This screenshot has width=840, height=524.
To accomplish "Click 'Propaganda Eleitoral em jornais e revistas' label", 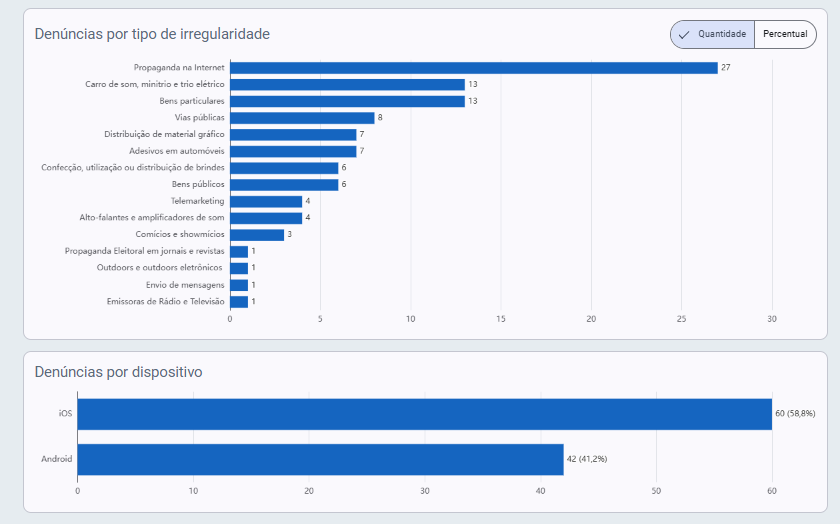I will [145, 251].
